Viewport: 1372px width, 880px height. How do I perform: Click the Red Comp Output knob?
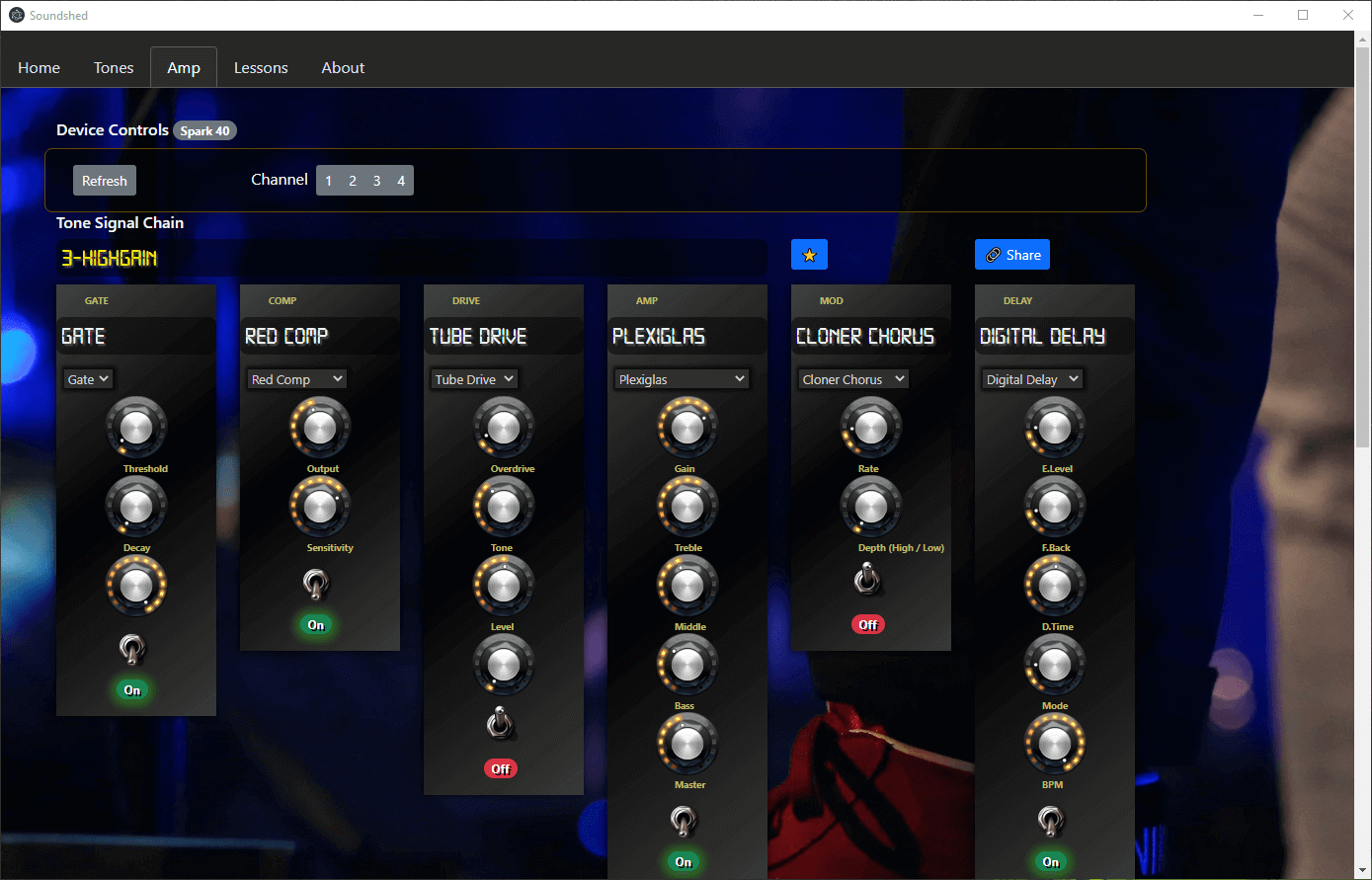pyautogui.click(x=320, y=427)
